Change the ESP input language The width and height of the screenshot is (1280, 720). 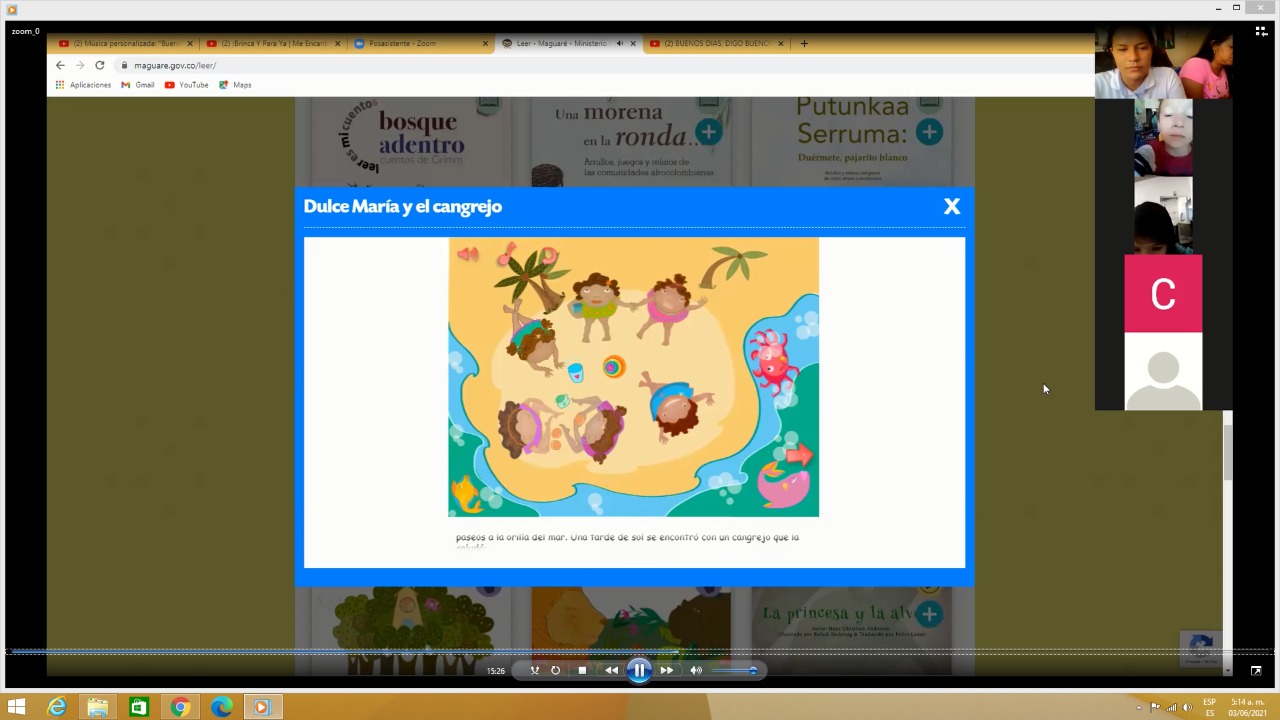click(1210, 707)
